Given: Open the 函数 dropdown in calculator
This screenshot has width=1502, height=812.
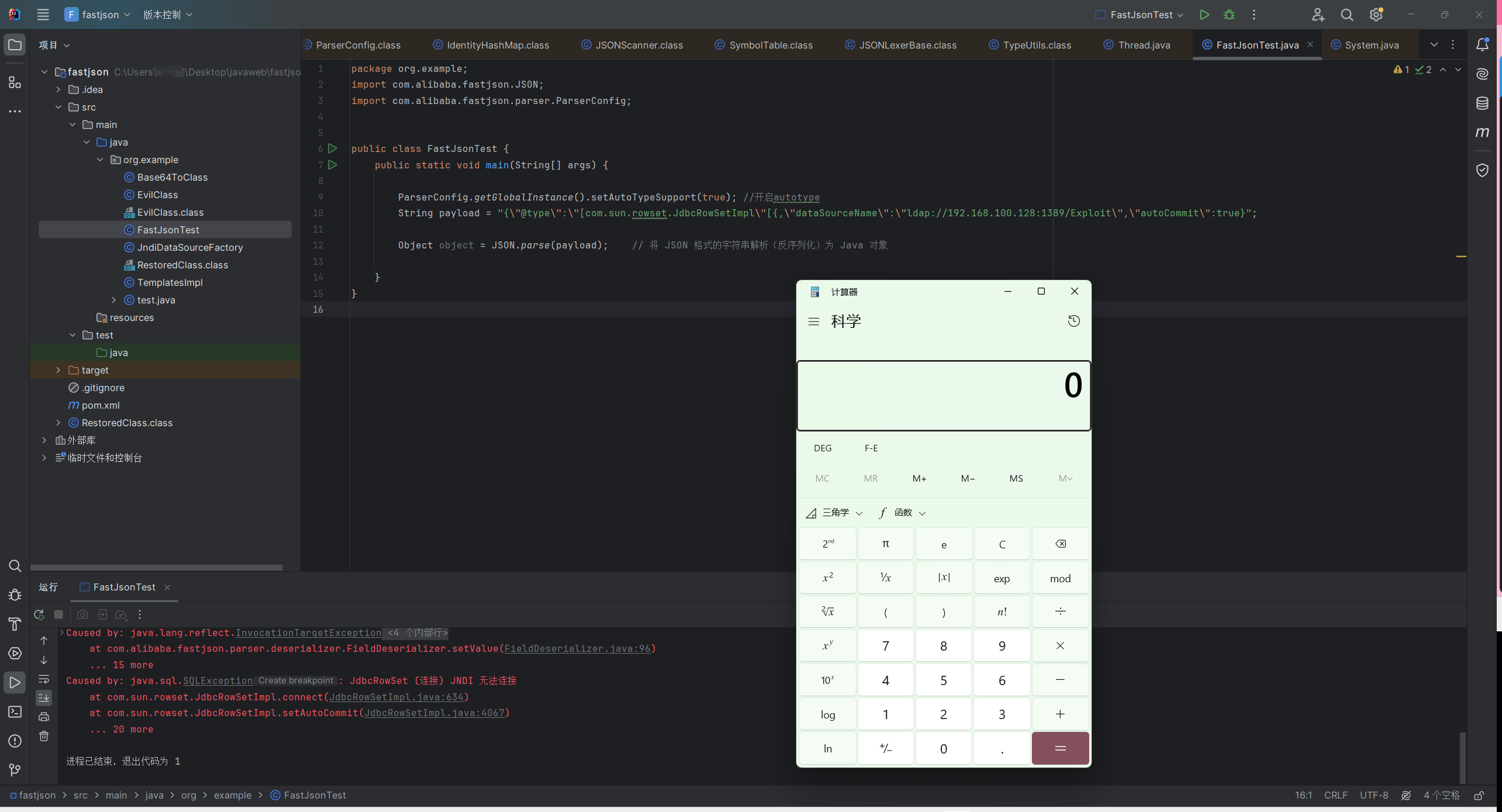Looking at the screenshot, I should point(902,513).
